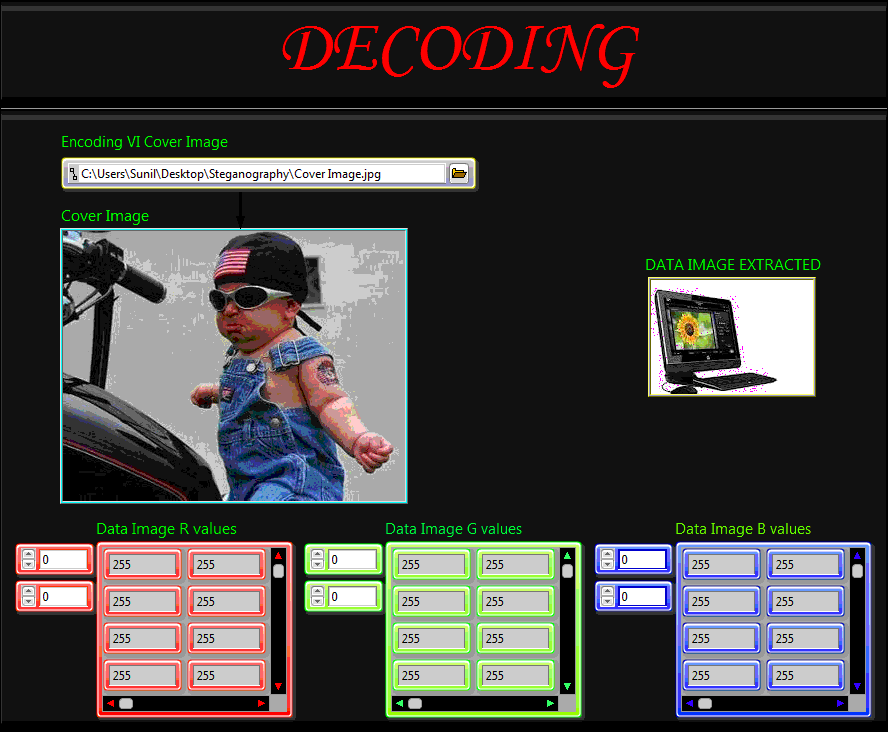This screenshot has height=732, width=888.
Task: Click the Cover Image.jpg file path field
Action: pos(262,174)
